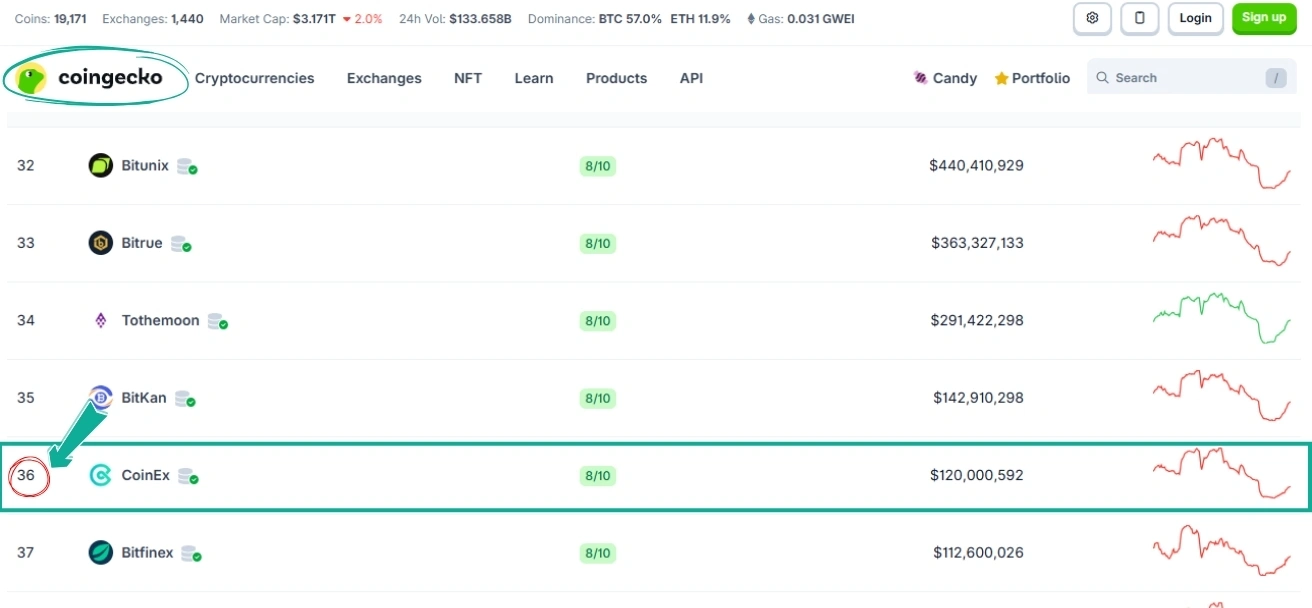Click the Portfolio star icon
The image size is (1312, 608).
(x=1001, y=78)
